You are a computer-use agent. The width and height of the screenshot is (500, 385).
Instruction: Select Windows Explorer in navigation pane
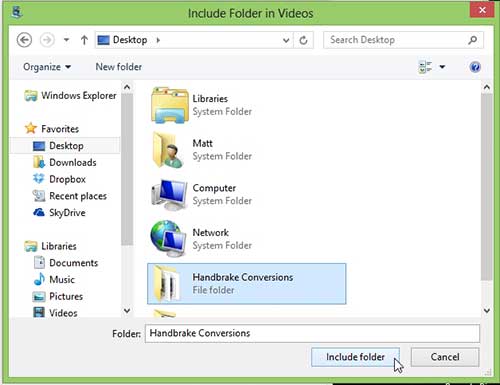tap(79, 96)
